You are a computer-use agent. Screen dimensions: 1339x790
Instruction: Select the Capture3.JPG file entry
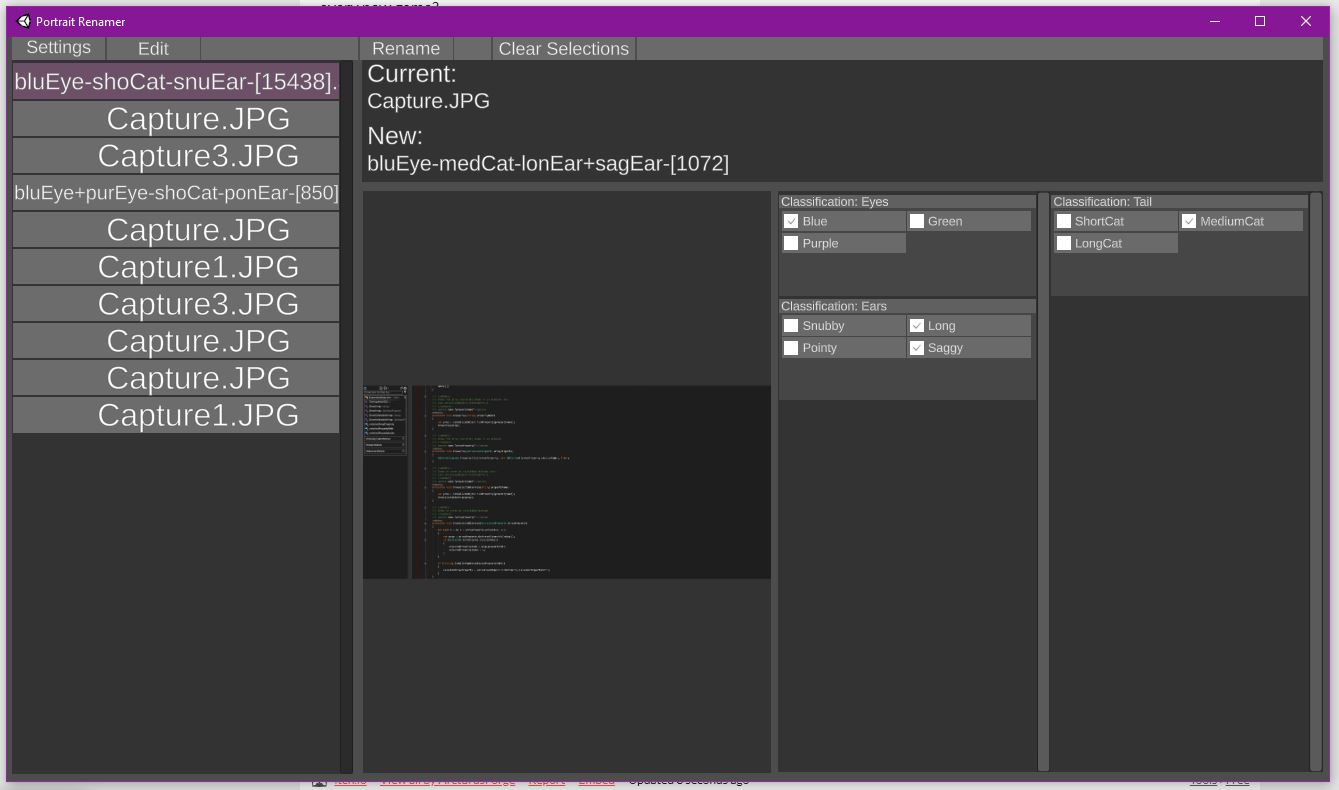(x=175, y=155)
